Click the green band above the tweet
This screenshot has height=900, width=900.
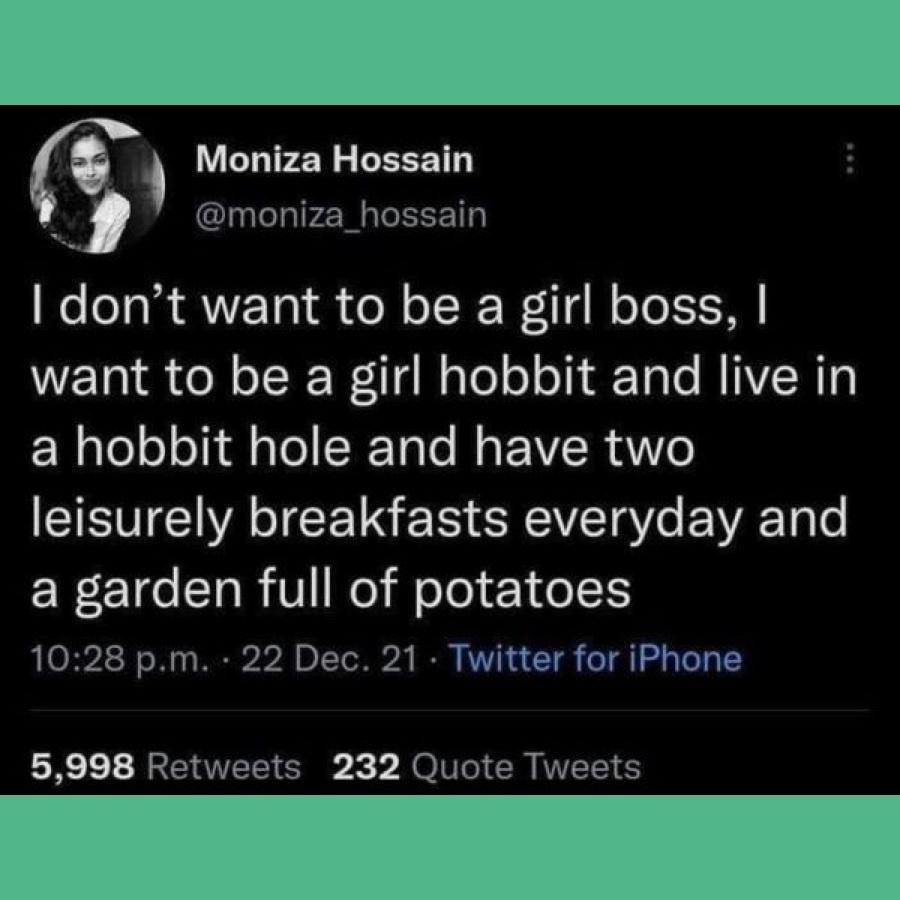pyautogui.click(x=450, y=52)
